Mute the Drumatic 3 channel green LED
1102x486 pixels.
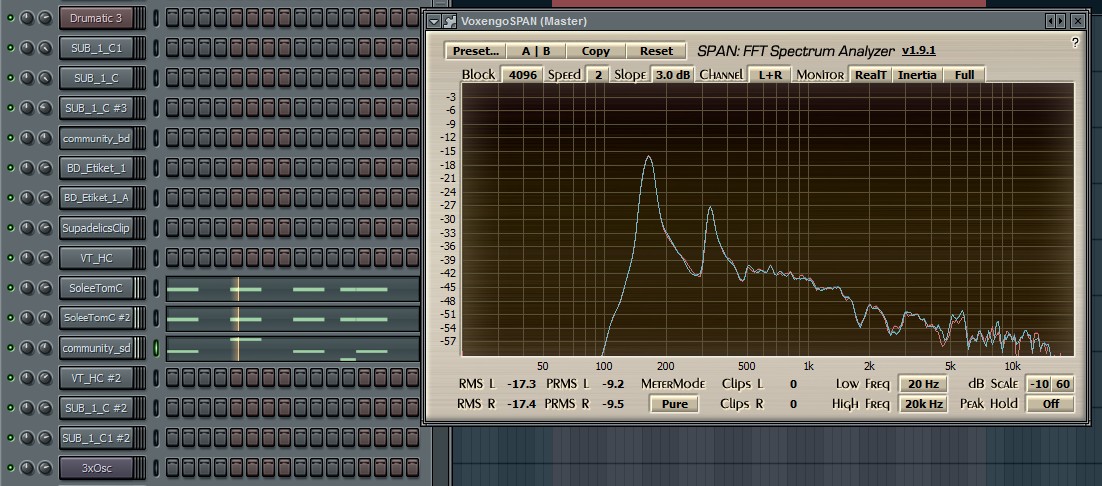click(10, 18)
